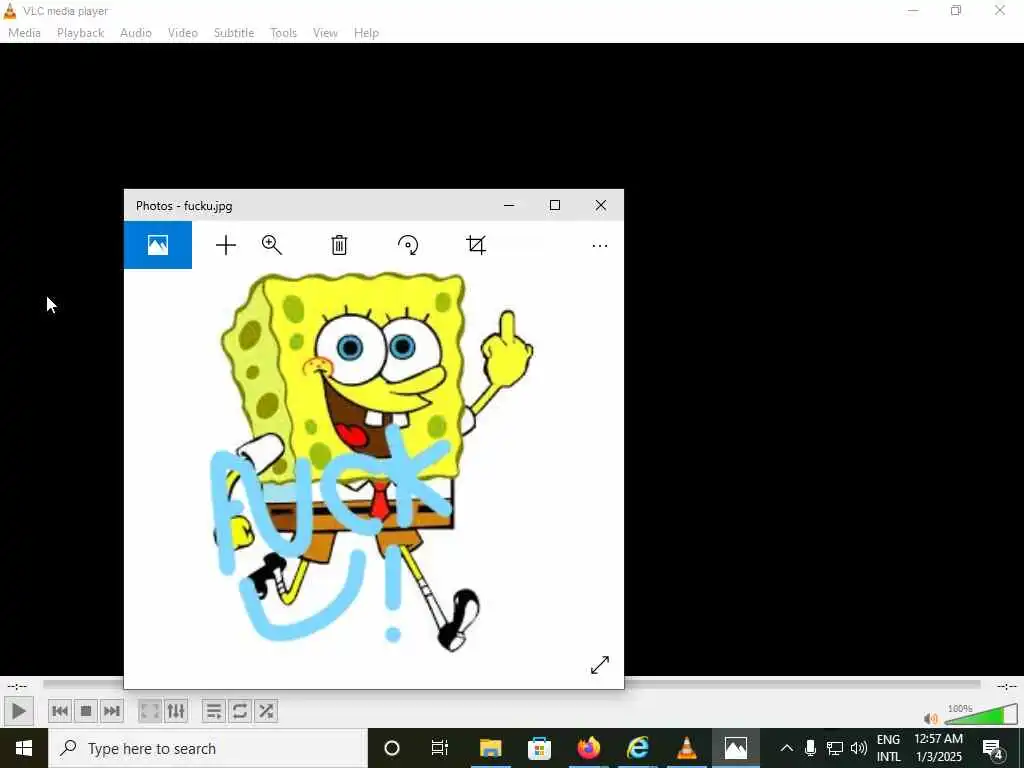Minimize the Photos window
Screen dimensions: 1024x768
click(509, 205)
